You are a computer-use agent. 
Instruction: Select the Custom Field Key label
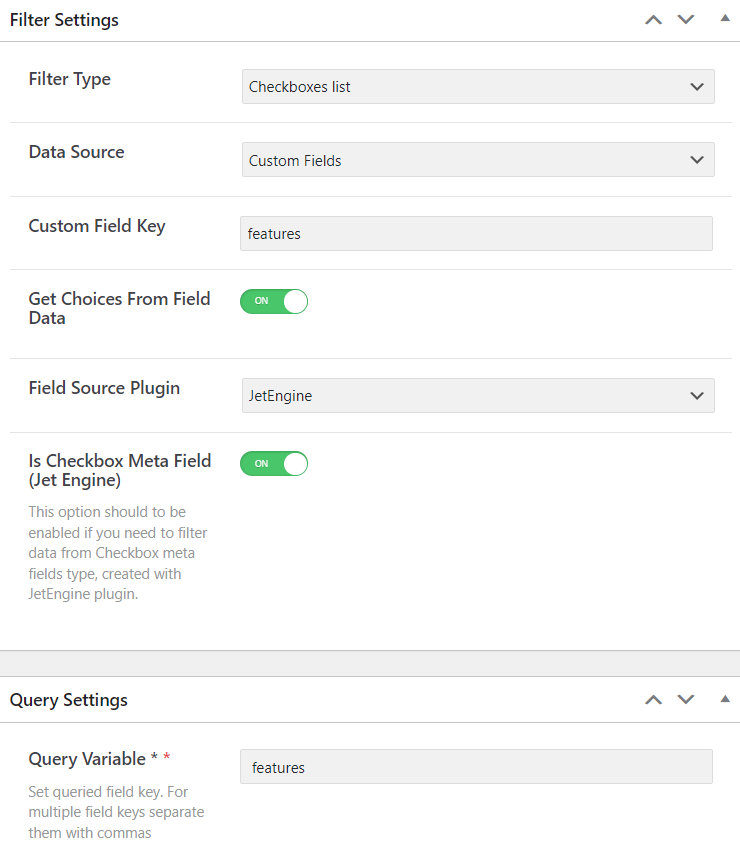(97, 226)
